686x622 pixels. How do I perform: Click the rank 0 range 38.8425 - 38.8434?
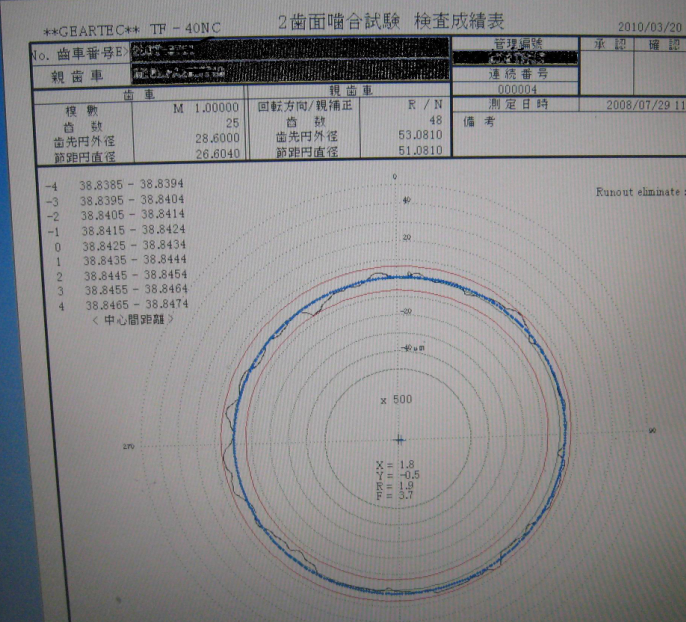click(x=134, y=245)
